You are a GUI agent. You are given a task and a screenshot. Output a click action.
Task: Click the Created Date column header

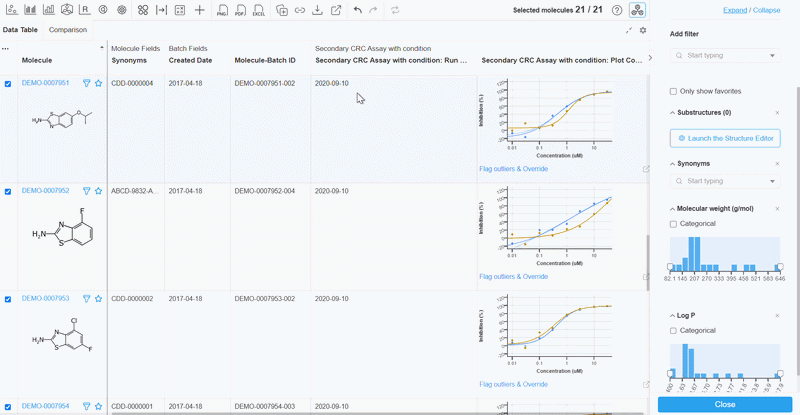pyautogui.click(x=190, y=60)
